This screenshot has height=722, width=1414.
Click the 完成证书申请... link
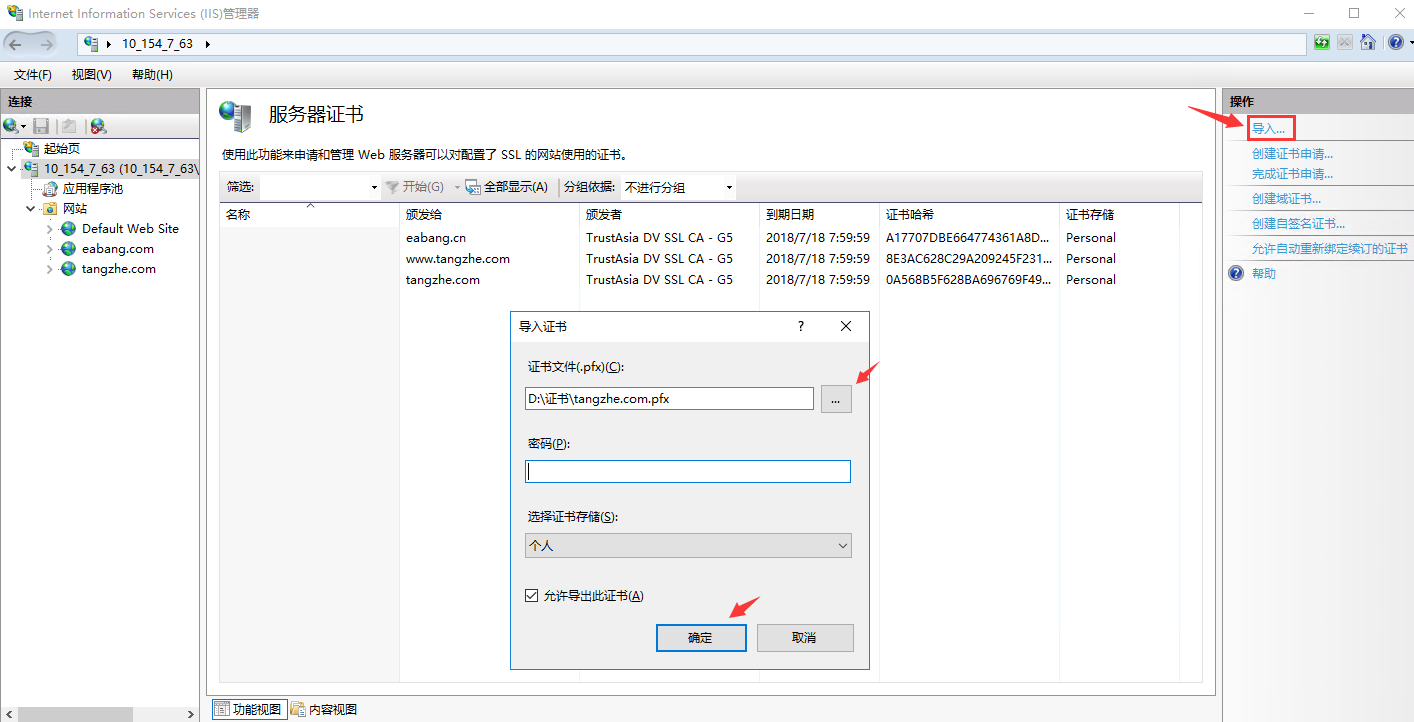[x=1292, y=173]
